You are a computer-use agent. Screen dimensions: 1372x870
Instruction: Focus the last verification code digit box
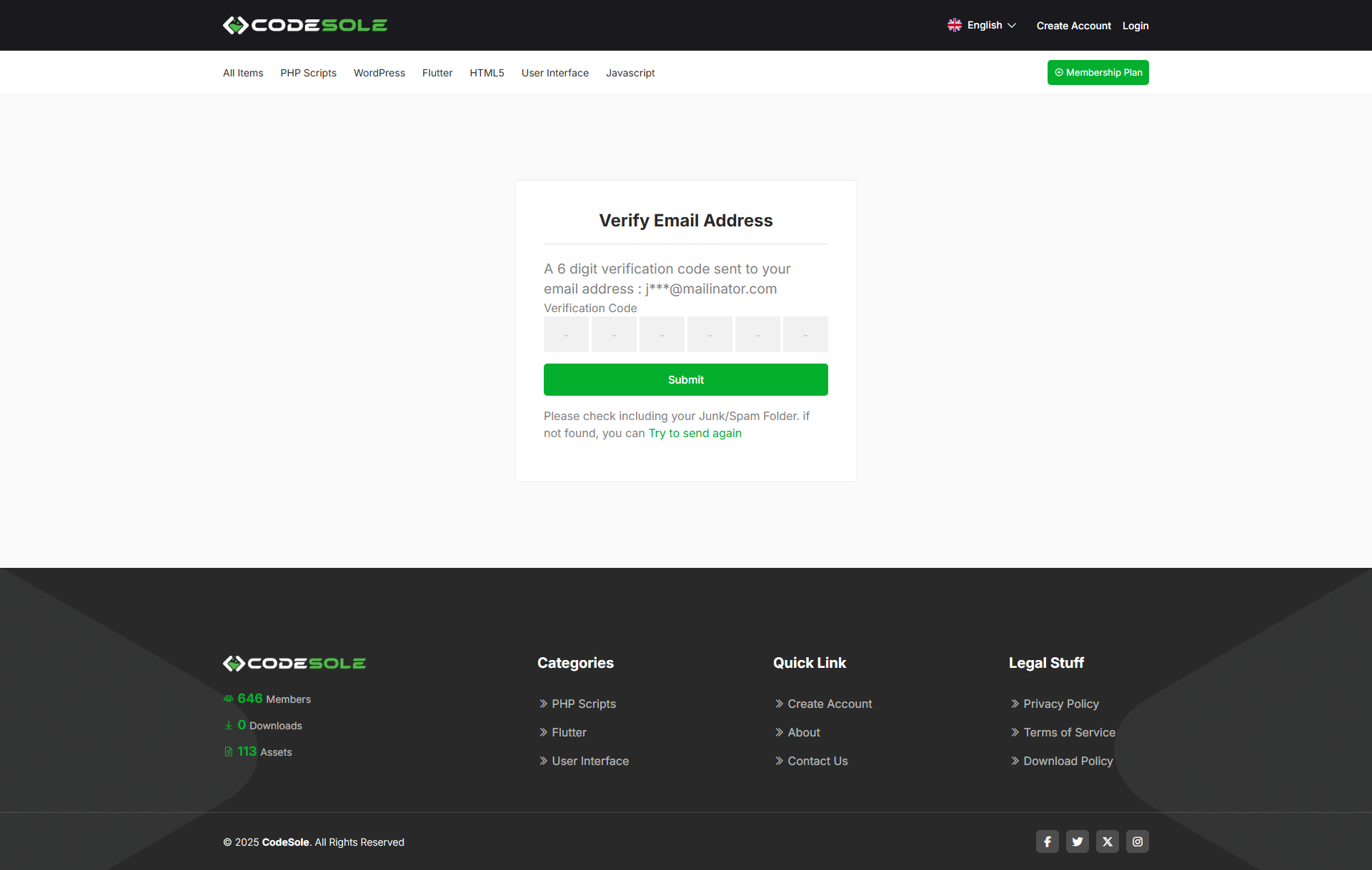pos(805,334)
